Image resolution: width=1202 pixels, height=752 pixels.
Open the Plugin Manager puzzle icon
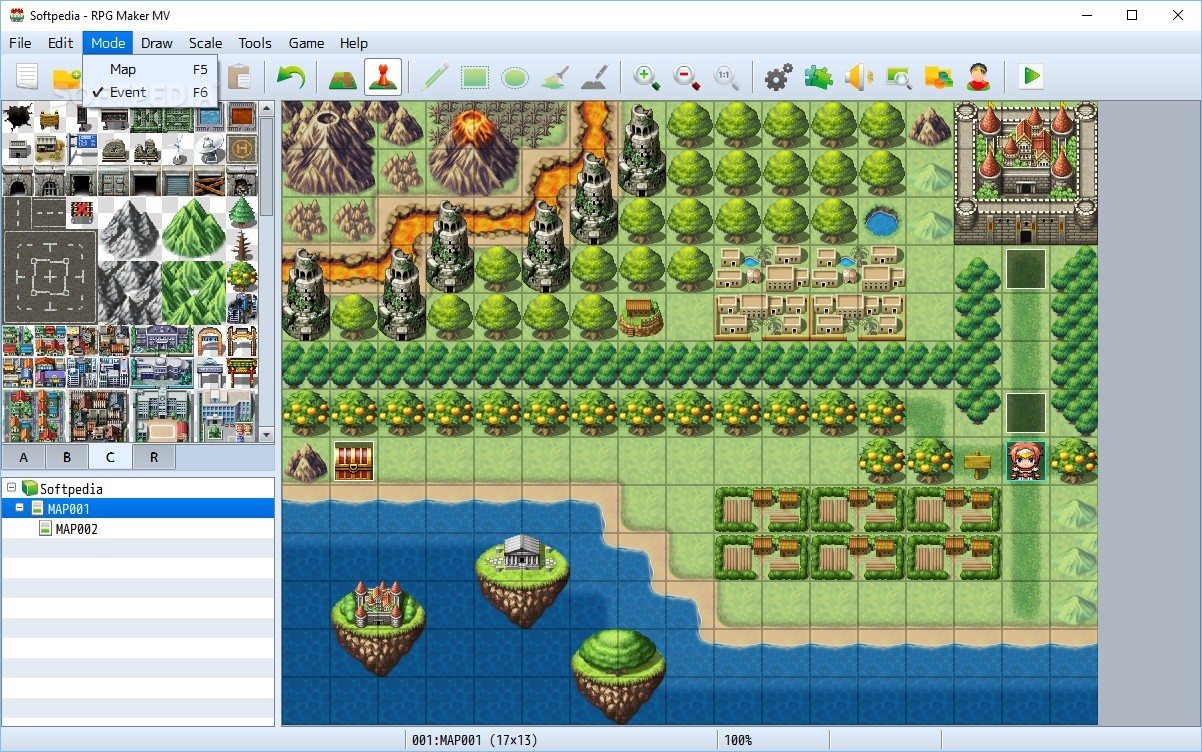[x=818, y=77]
